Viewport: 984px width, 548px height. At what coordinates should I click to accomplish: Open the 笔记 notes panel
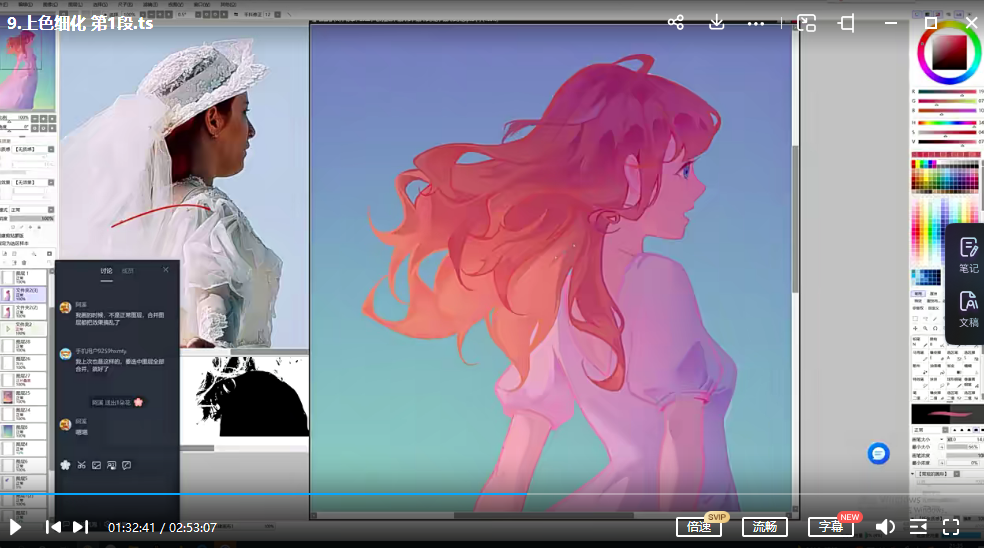pyautogui.click(x=968, y=254)
